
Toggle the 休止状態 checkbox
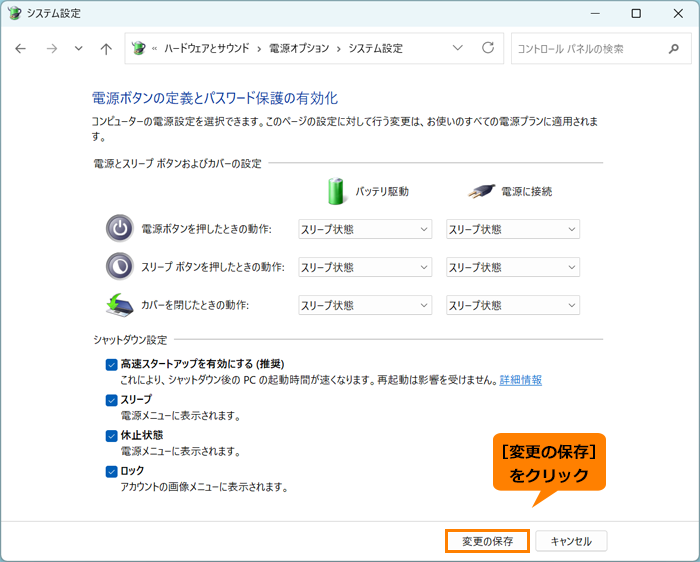[111, 436]
